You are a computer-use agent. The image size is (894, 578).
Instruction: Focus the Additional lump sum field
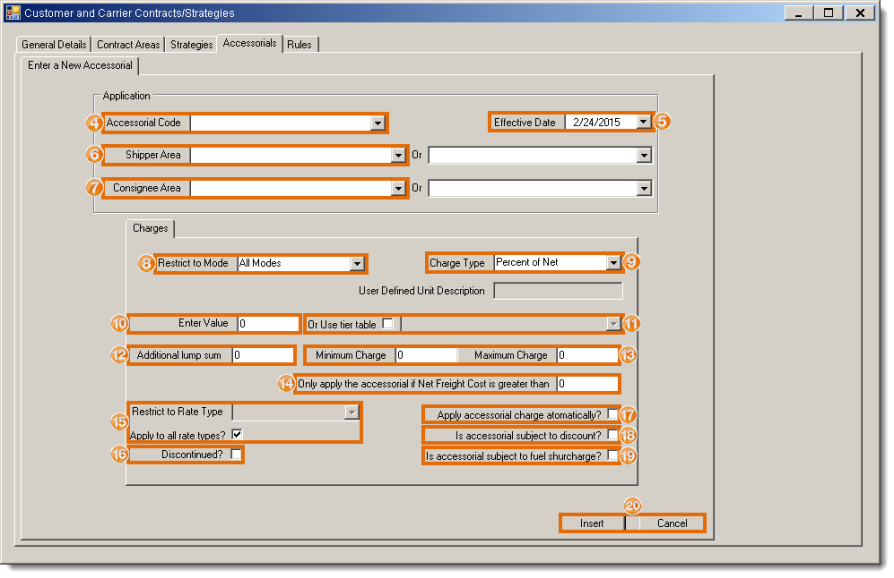263,355
